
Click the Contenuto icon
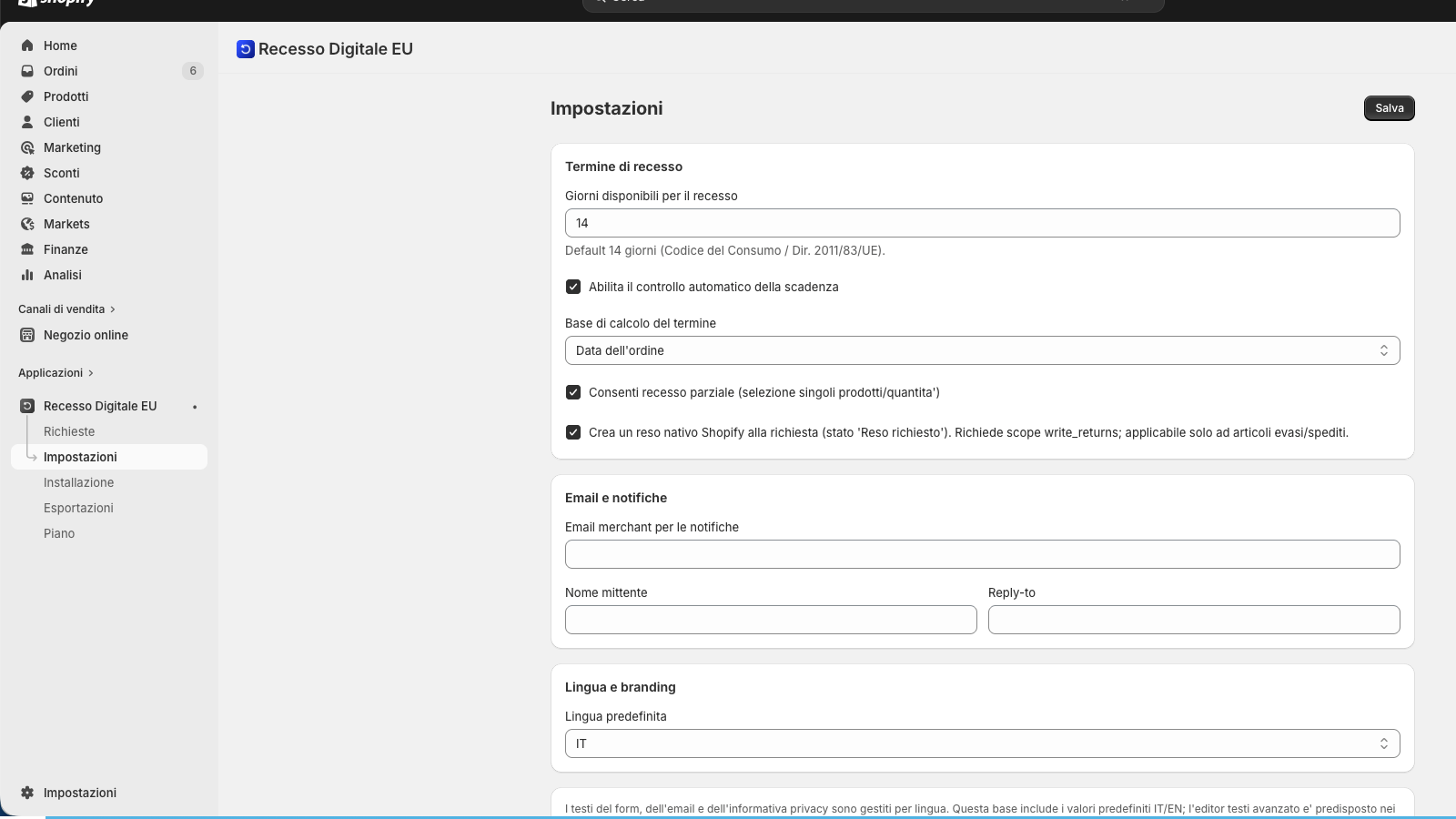coord(27,198)
